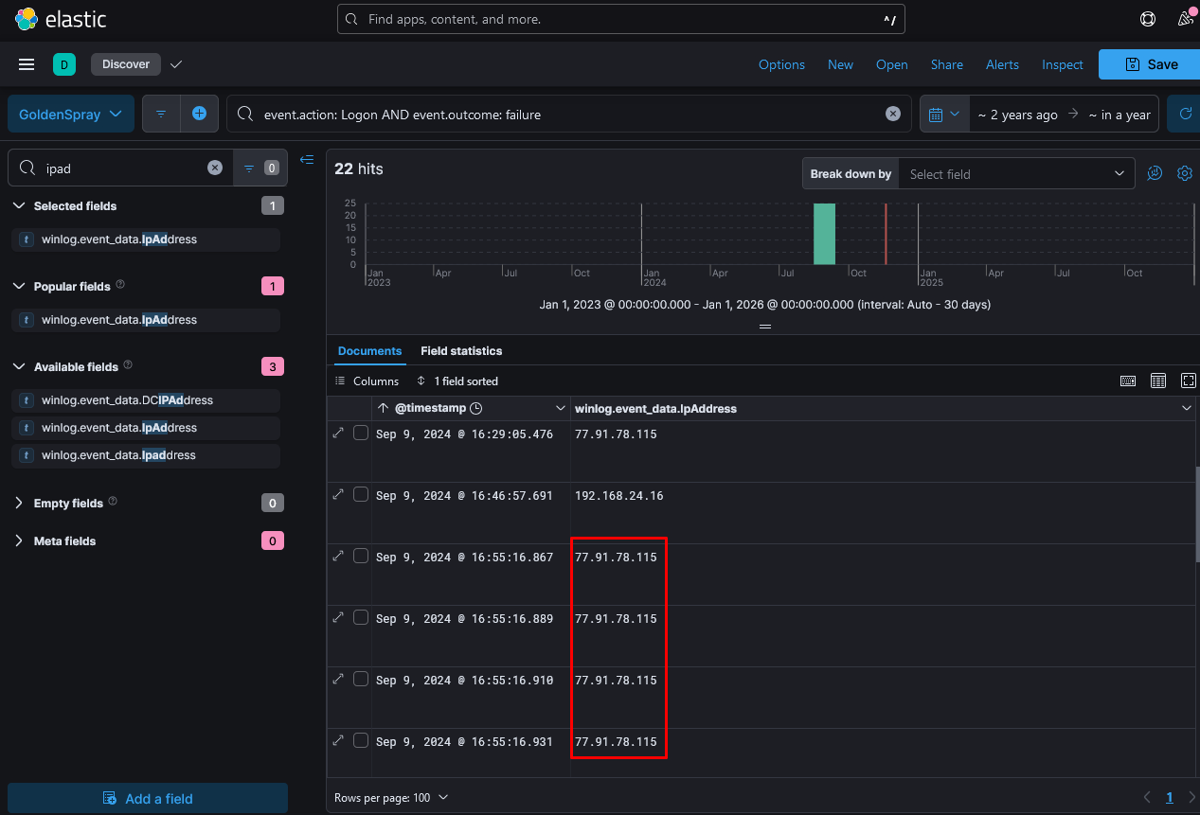Select the row at 16:55:16.931
1200x815 pixels.
361,740
